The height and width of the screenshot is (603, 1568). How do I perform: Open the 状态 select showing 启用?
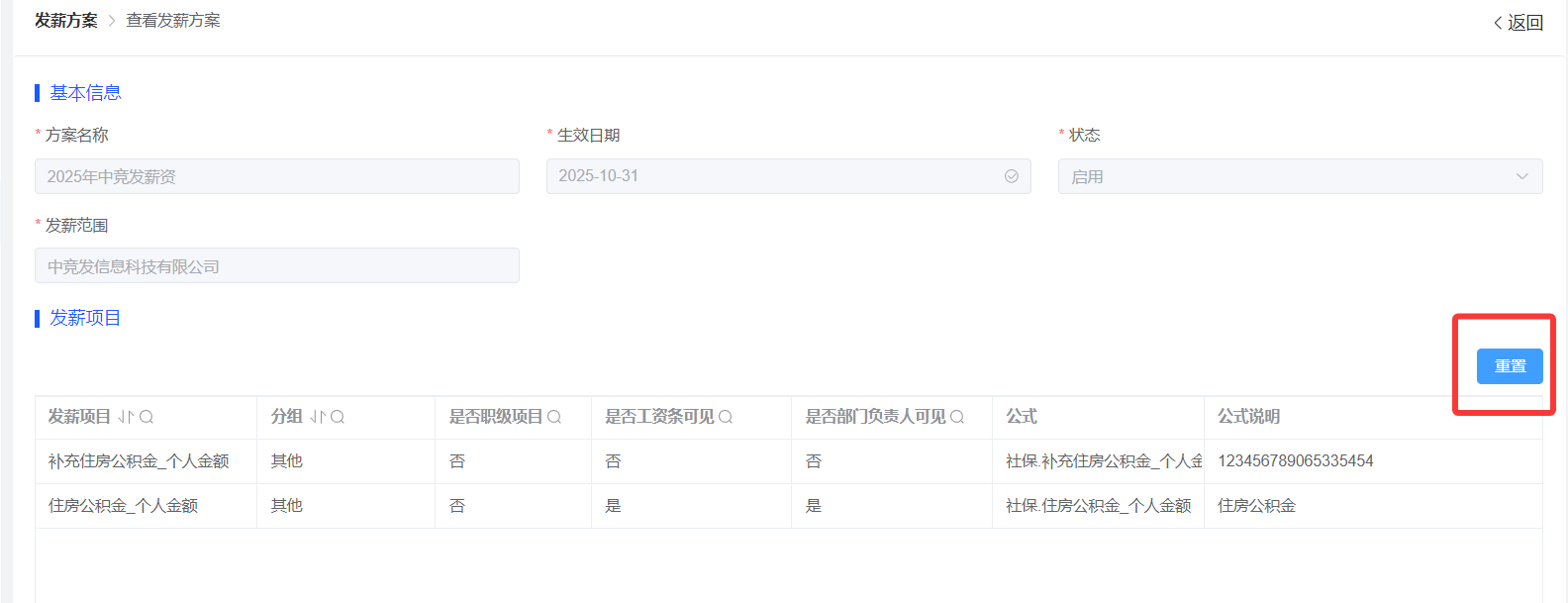click(x=1287, y=176)
